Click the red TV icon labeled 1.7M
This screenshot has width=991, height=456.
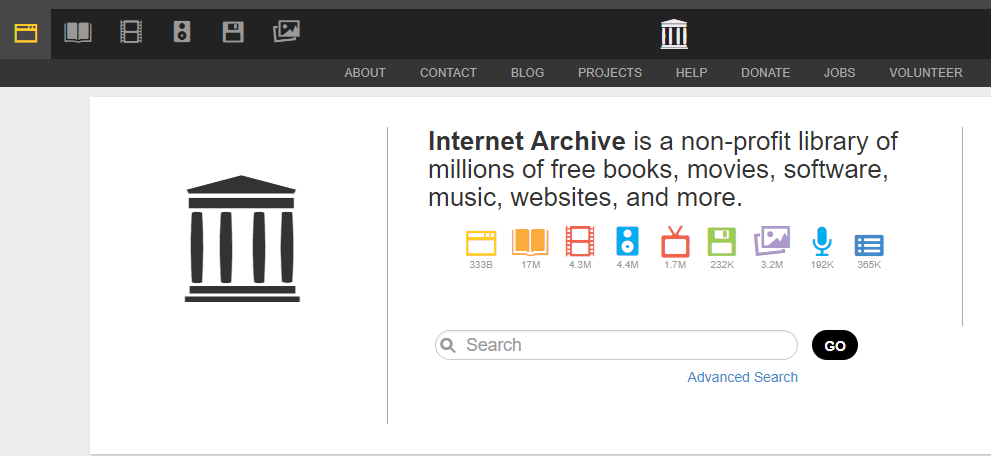[x=675, y=242]
